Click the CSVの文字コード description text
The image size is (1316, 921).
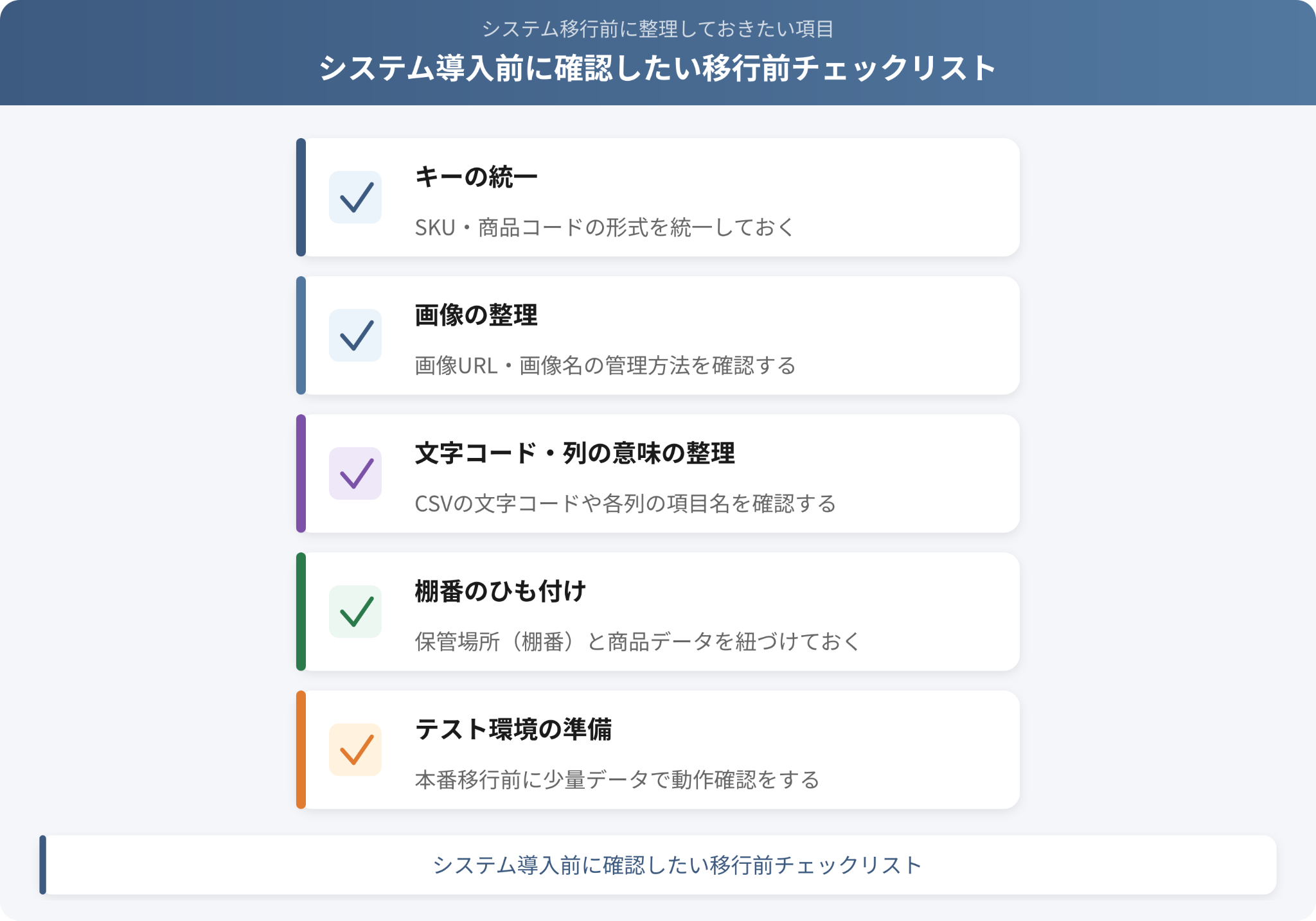pyautogui.click(x=625, y=504)
